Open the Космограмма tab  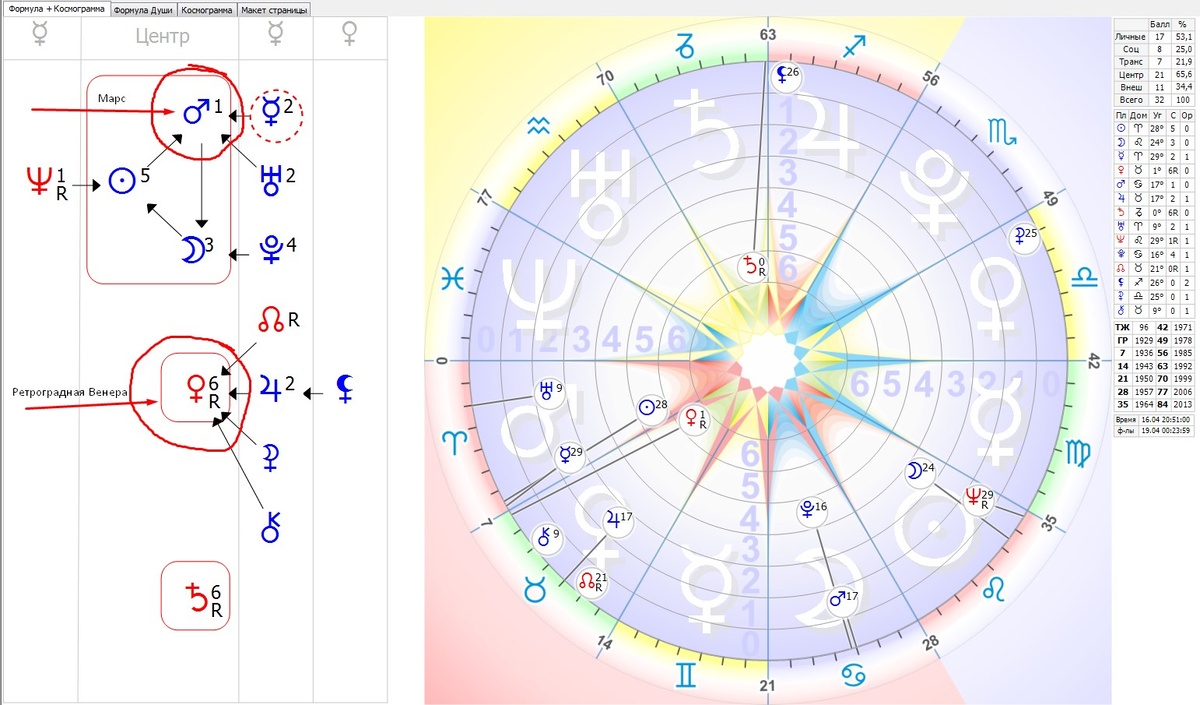(x=207, y=10)
